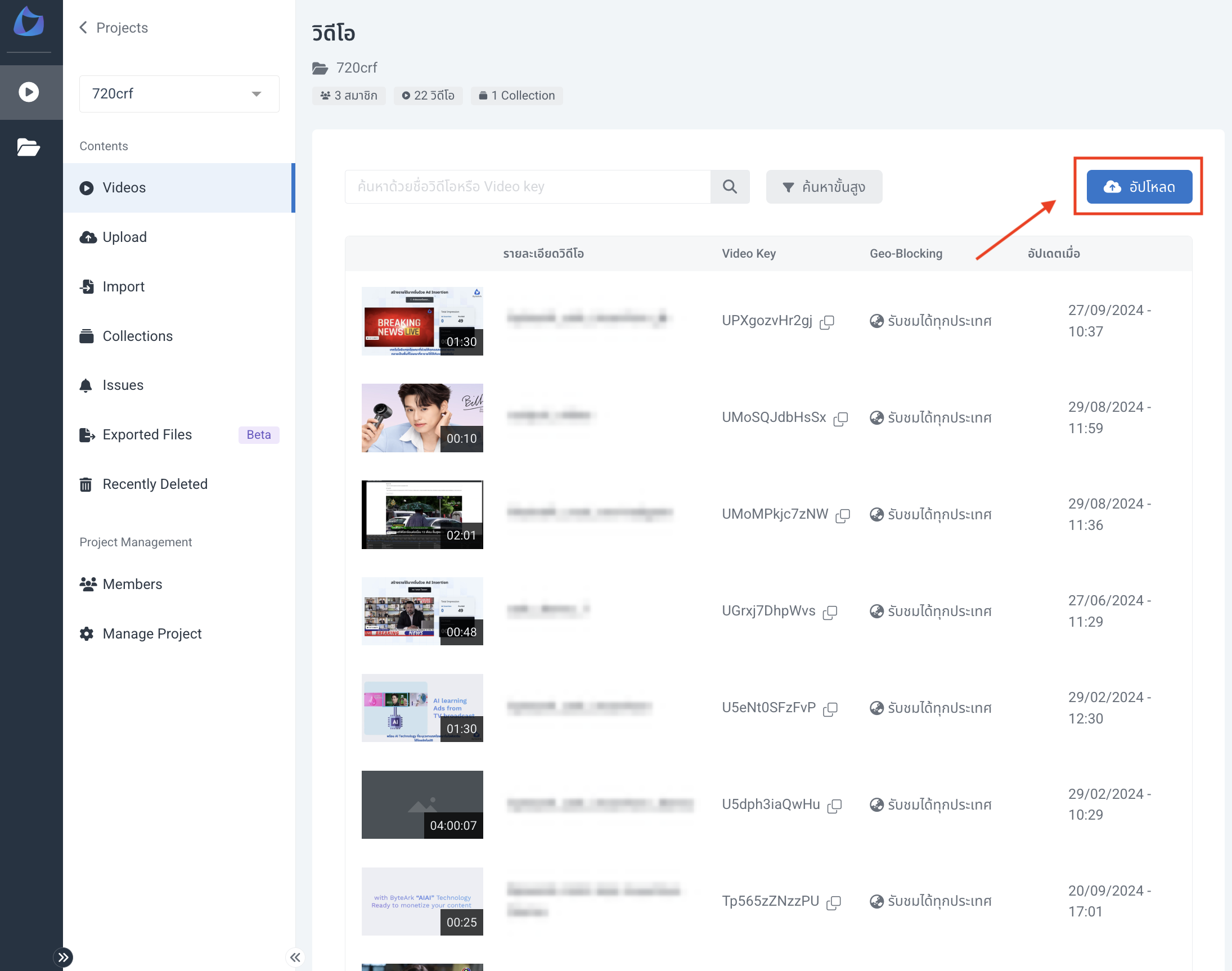Click the video search input field
The image size is (1232, 971).
click(527, 186)
